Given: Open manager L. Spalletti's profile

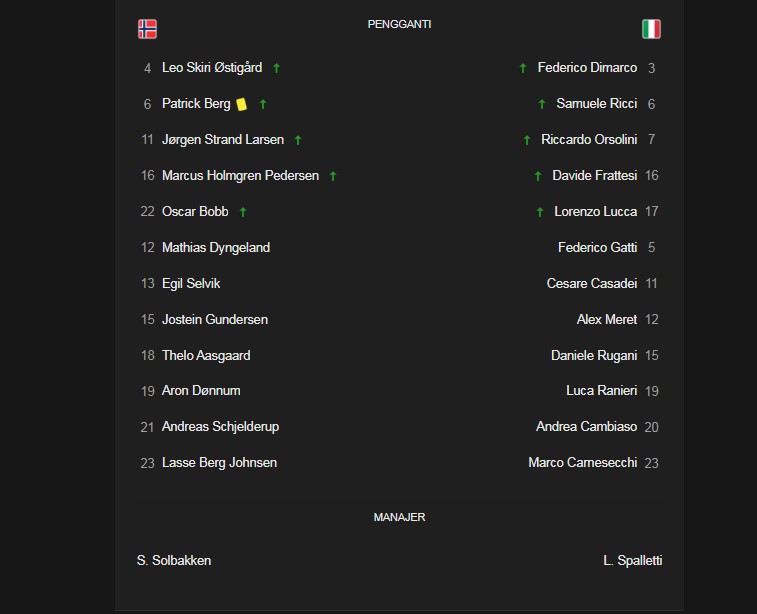Looking at the screenshot, I should 632,560.
